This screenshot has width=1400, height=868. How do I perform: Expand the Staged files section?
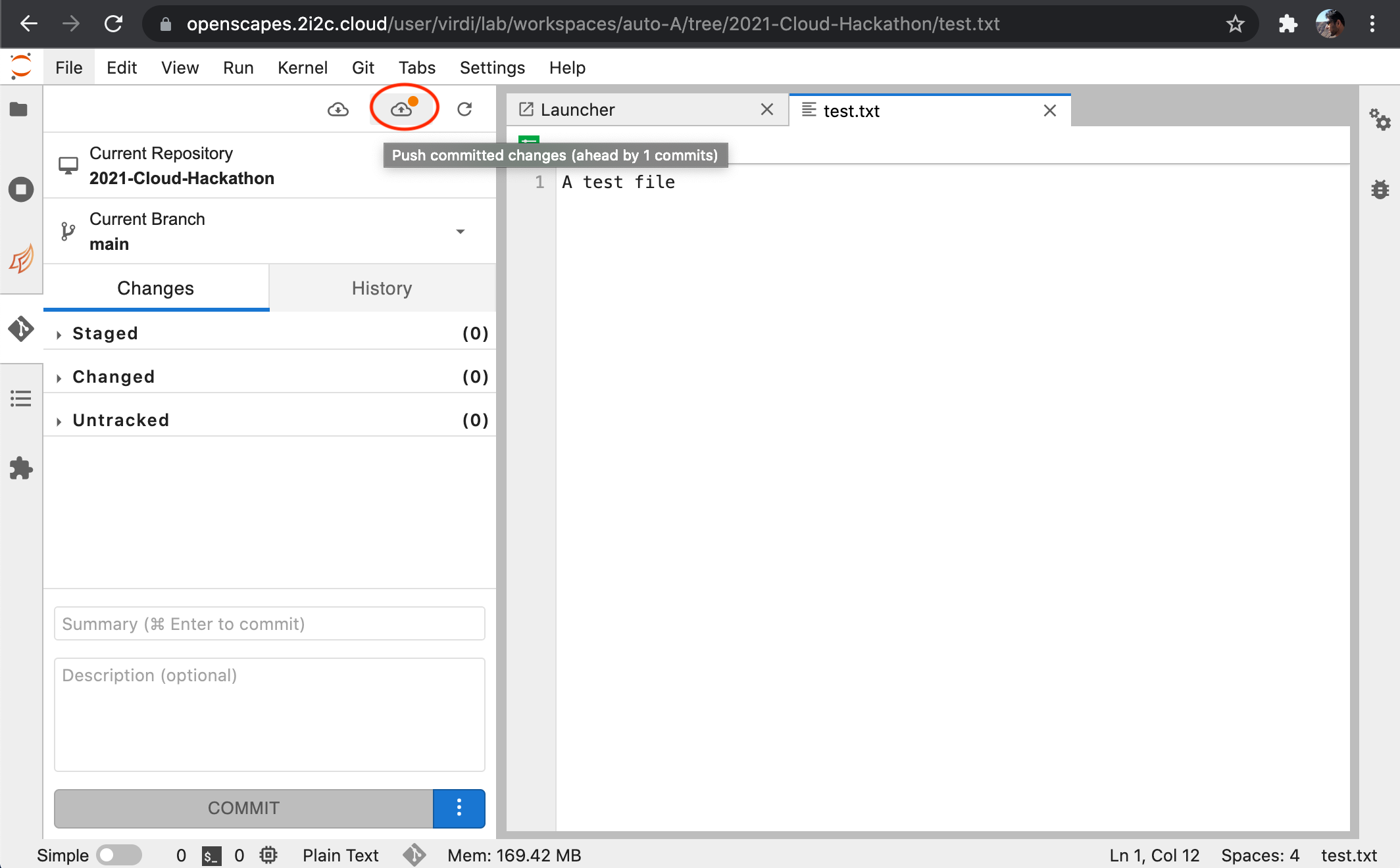pos(105,333)
